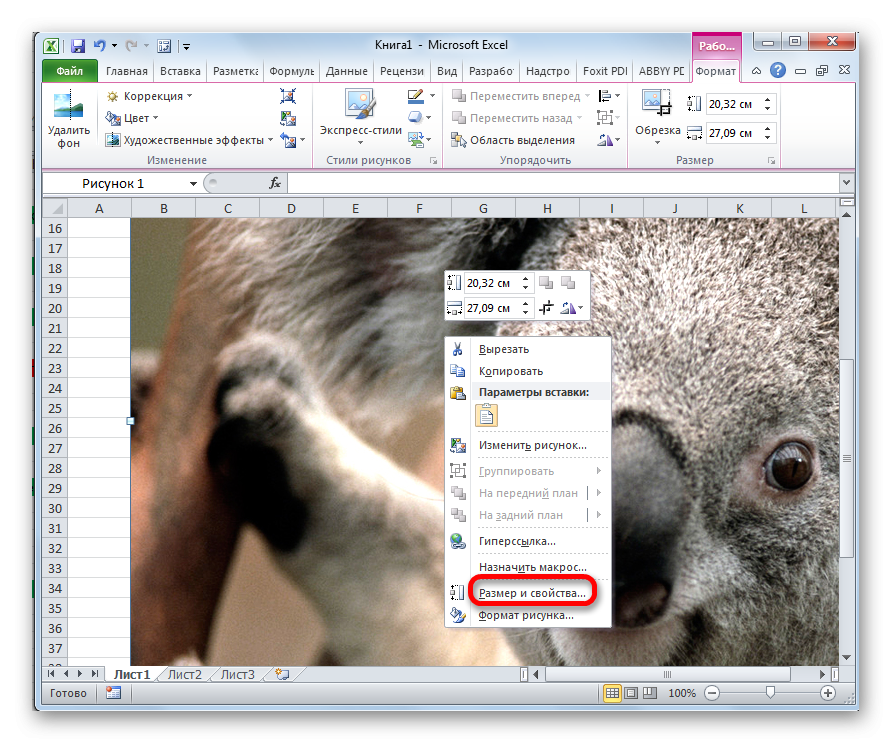Open the Name Box dropdown arrow
The image size is (891, 743).
(193, 184)
